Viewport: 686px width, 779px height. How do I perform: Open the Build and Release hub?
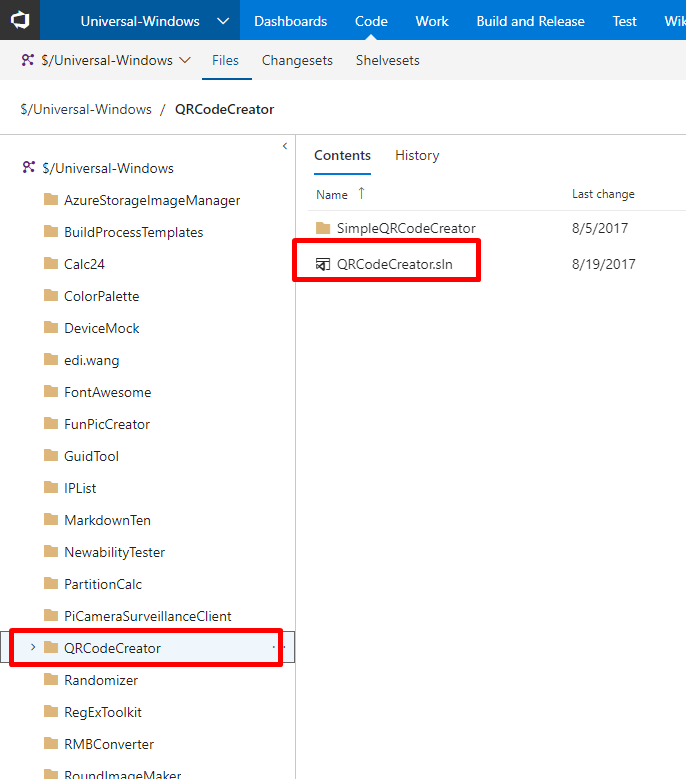coord(531,21)
